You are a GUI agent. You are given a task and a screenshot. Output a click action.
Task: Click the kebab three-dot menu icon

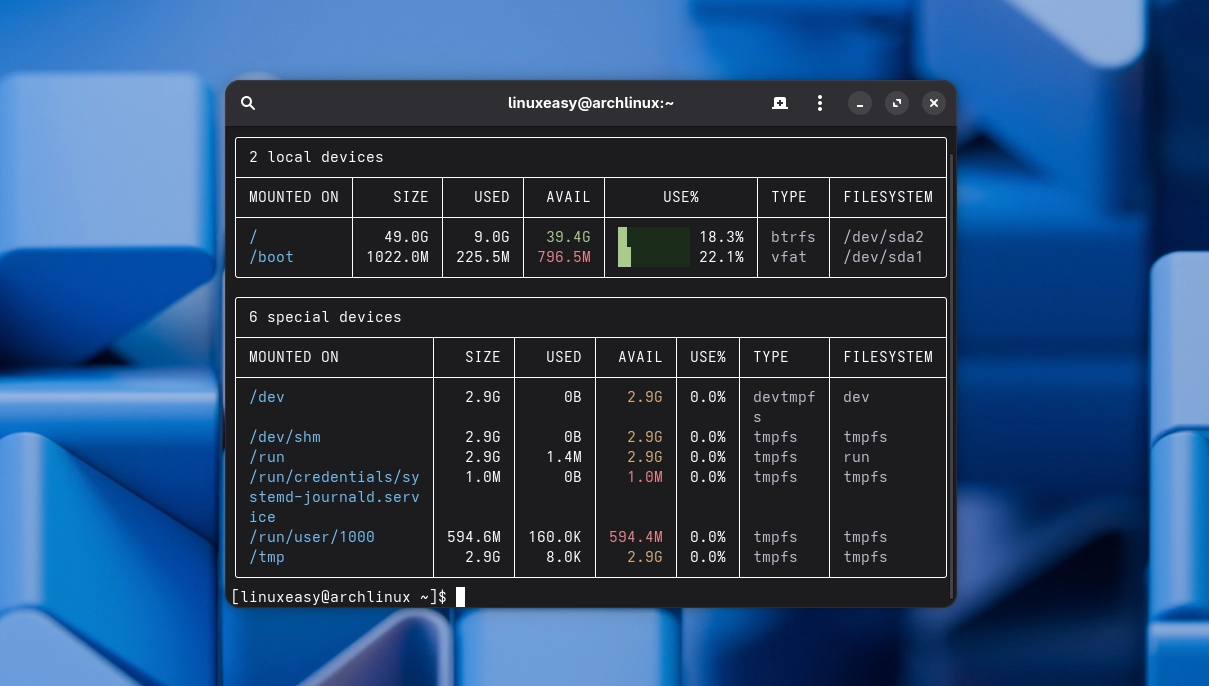coord(819,103)
